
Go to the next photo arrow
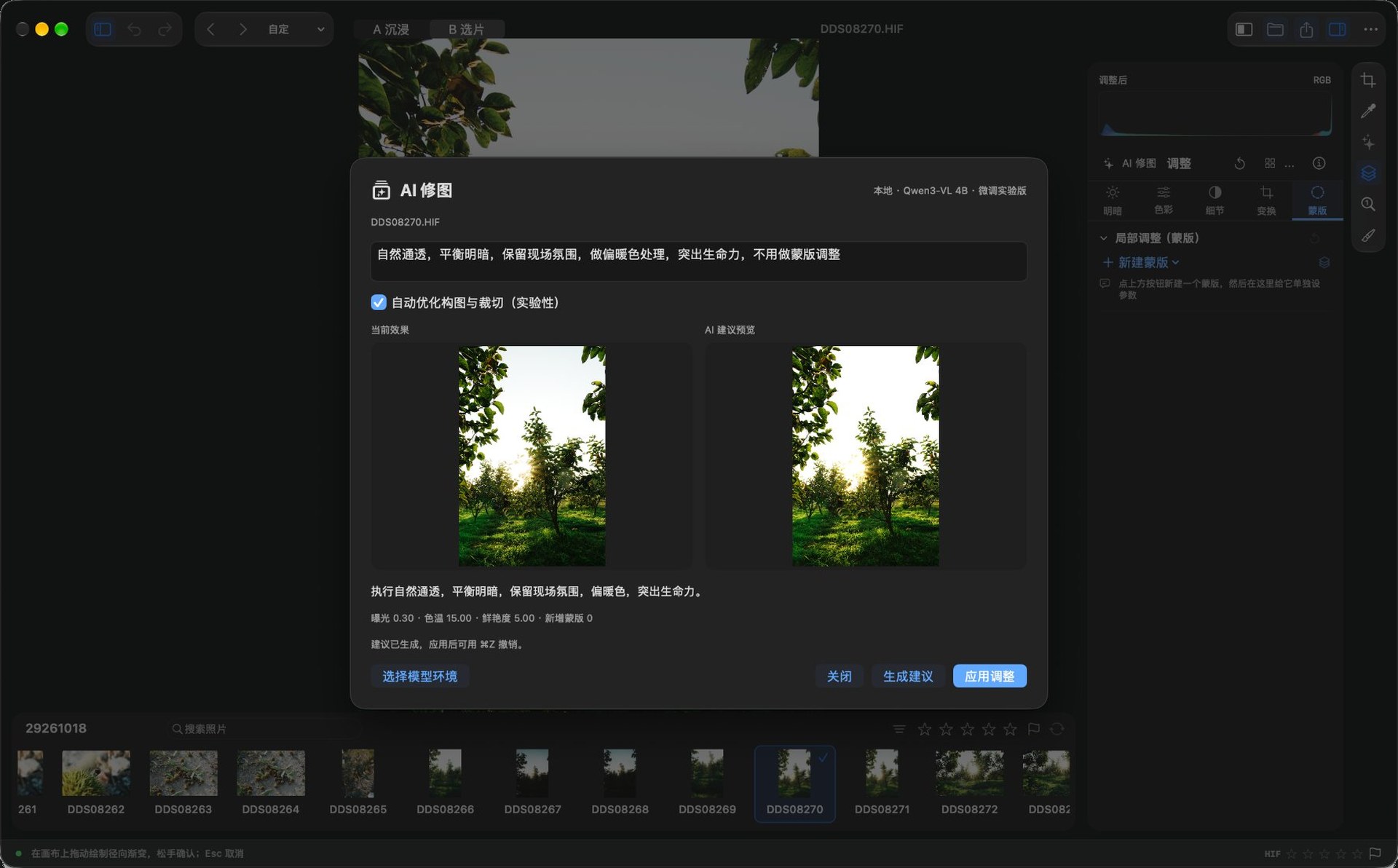242,29
